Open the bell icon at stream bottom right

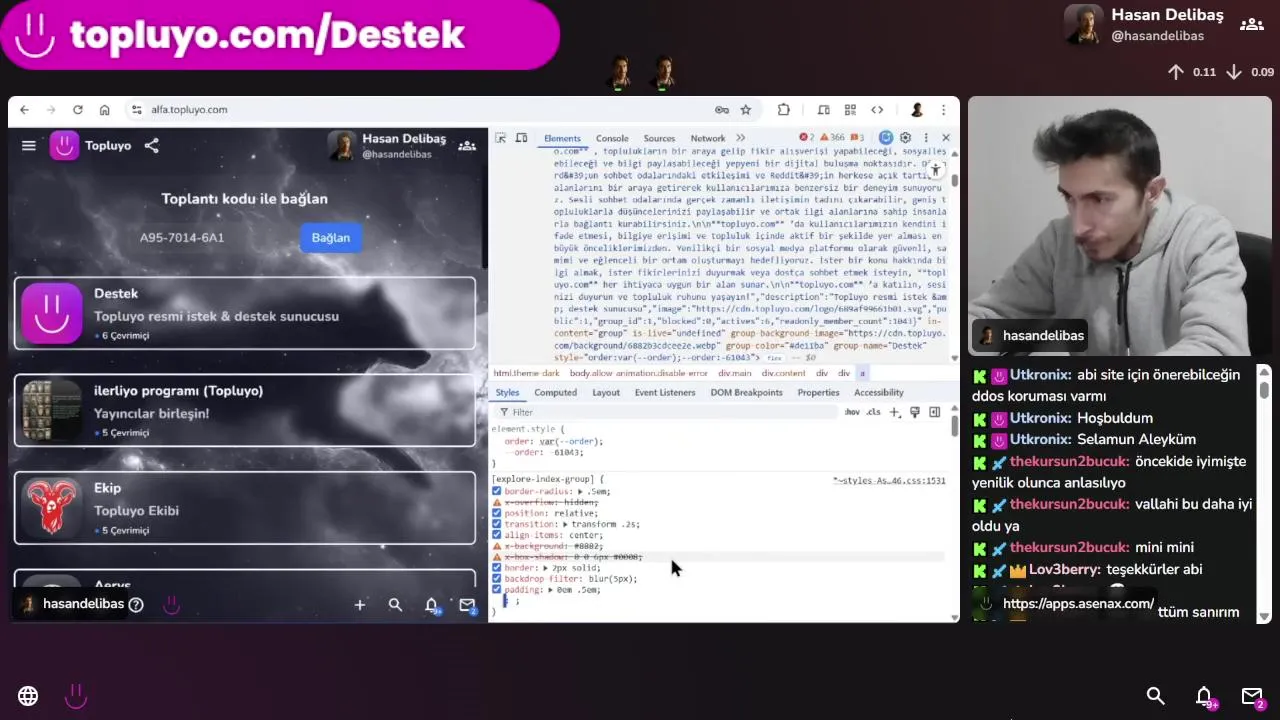1204,696
